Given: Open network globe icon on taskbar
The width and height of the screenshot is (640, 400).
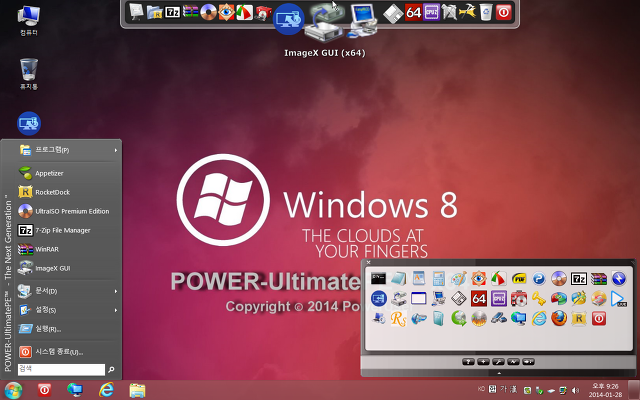Looking at the screenshot, I should click(x=75, y=390).
